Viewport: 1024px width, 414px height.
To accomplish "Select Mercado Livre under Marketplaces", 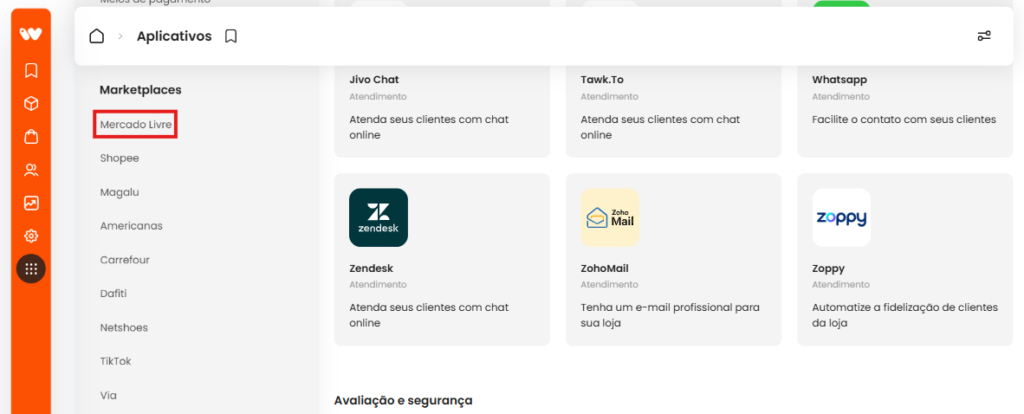I will [x=135, y=124].
